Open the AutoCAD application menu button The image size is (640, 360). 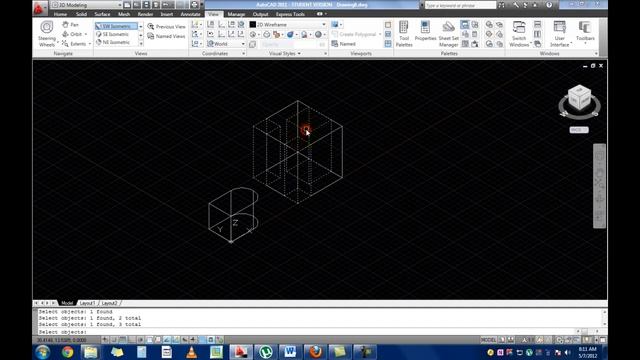pos(40,8)
